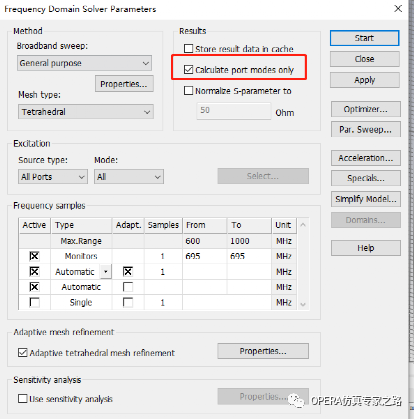Open the Mesh type Tetrahedral dropdown
The image size is (414, 419).
click(x=86, y=112)
